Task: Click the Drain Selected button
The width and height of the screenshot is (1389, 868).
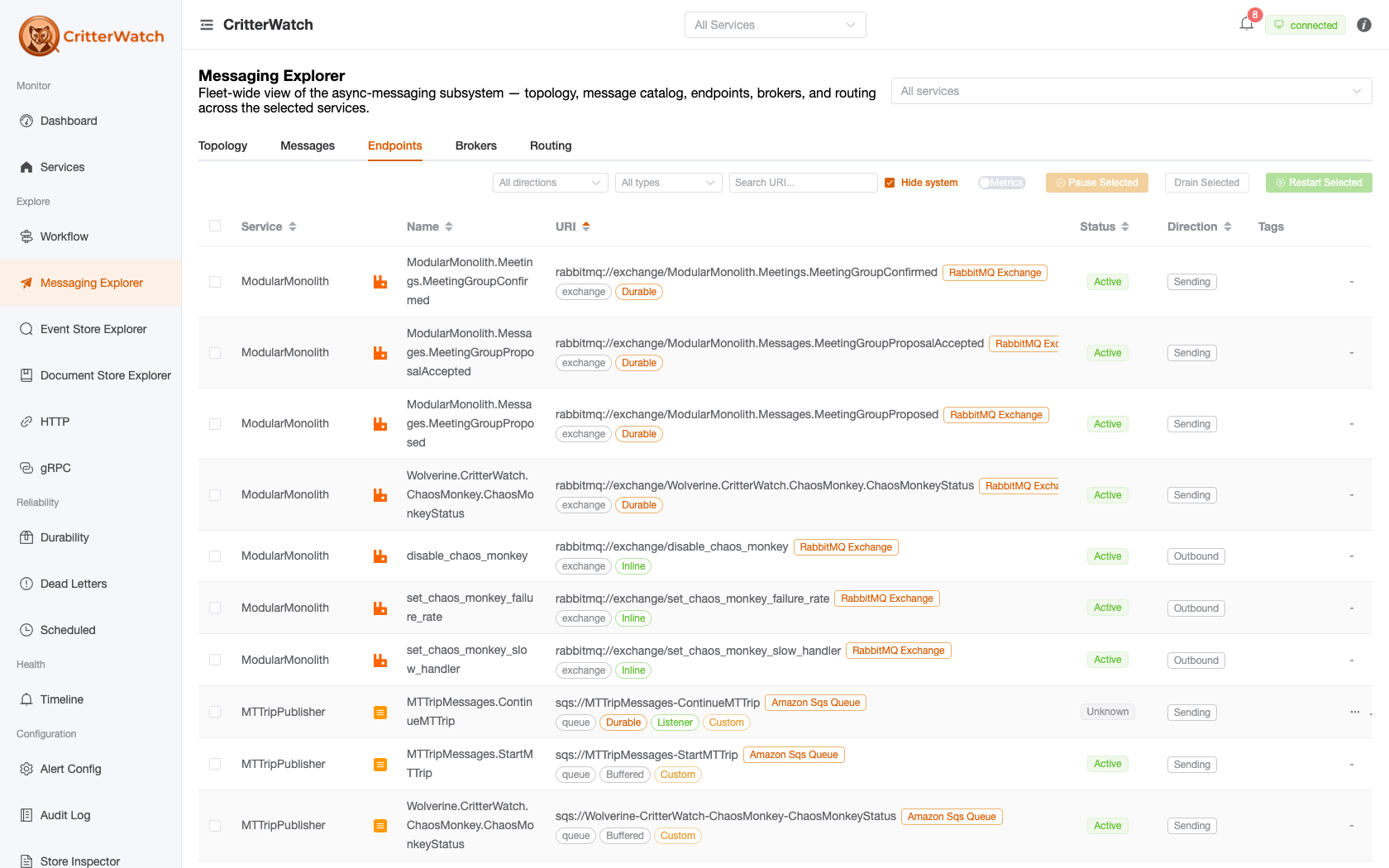Action: [x=1207, y=183]
